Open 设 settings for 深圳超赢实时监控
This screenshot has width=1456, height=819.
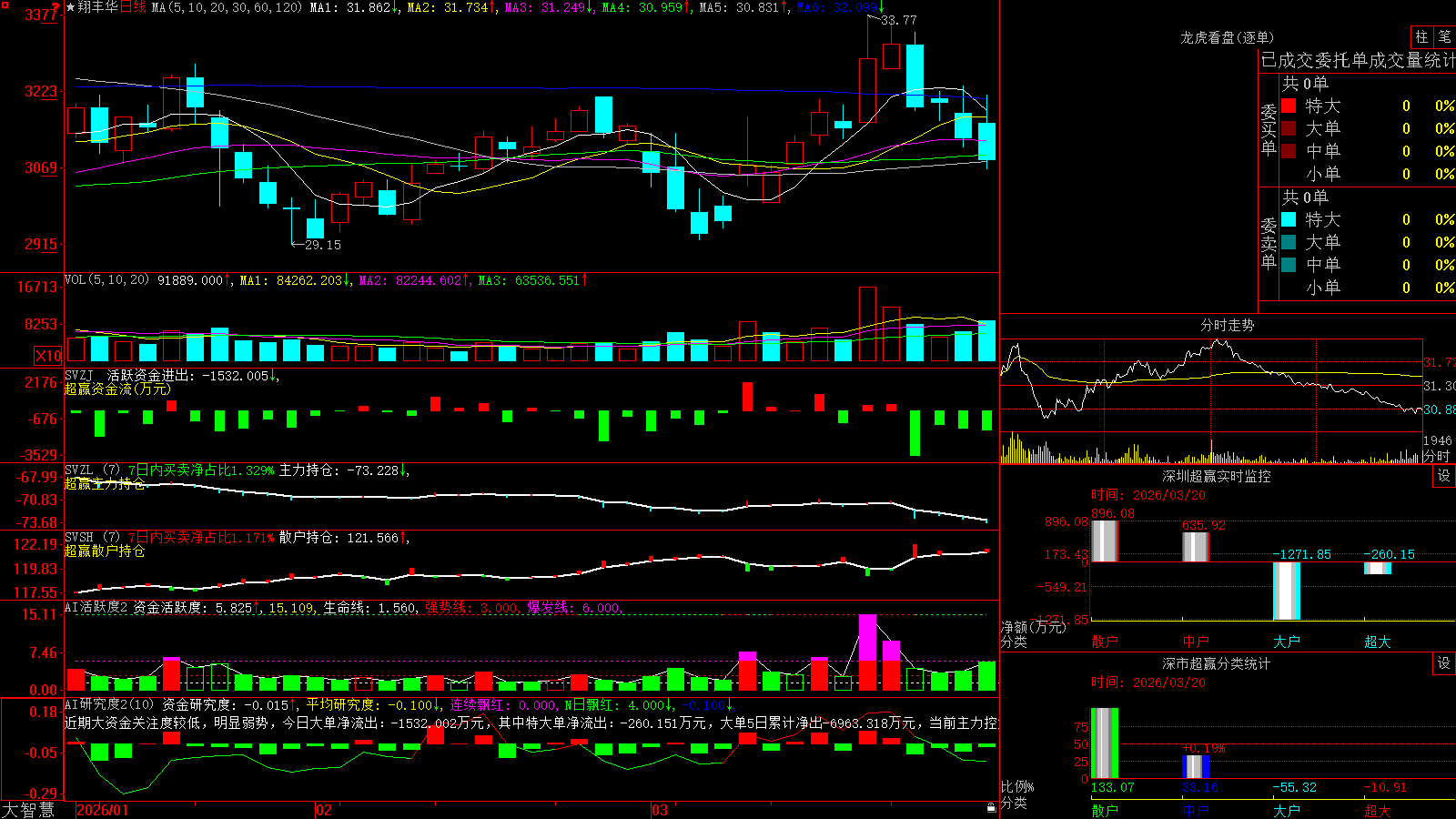click(1444, 476)
